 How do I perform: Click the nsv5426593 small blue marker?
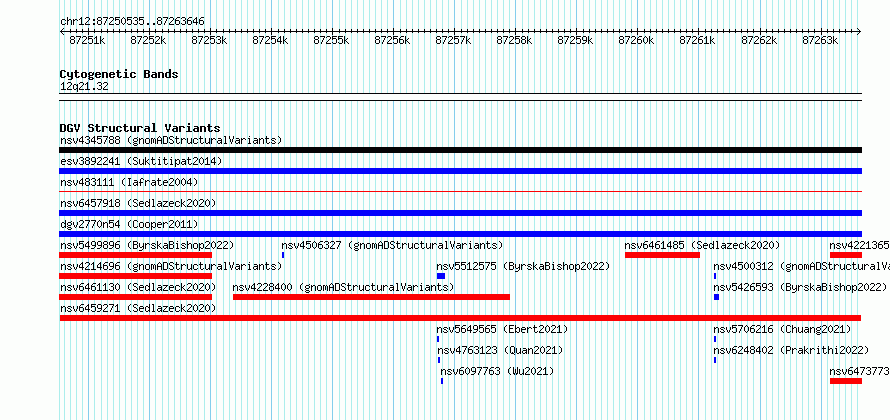tap(716, 297)
